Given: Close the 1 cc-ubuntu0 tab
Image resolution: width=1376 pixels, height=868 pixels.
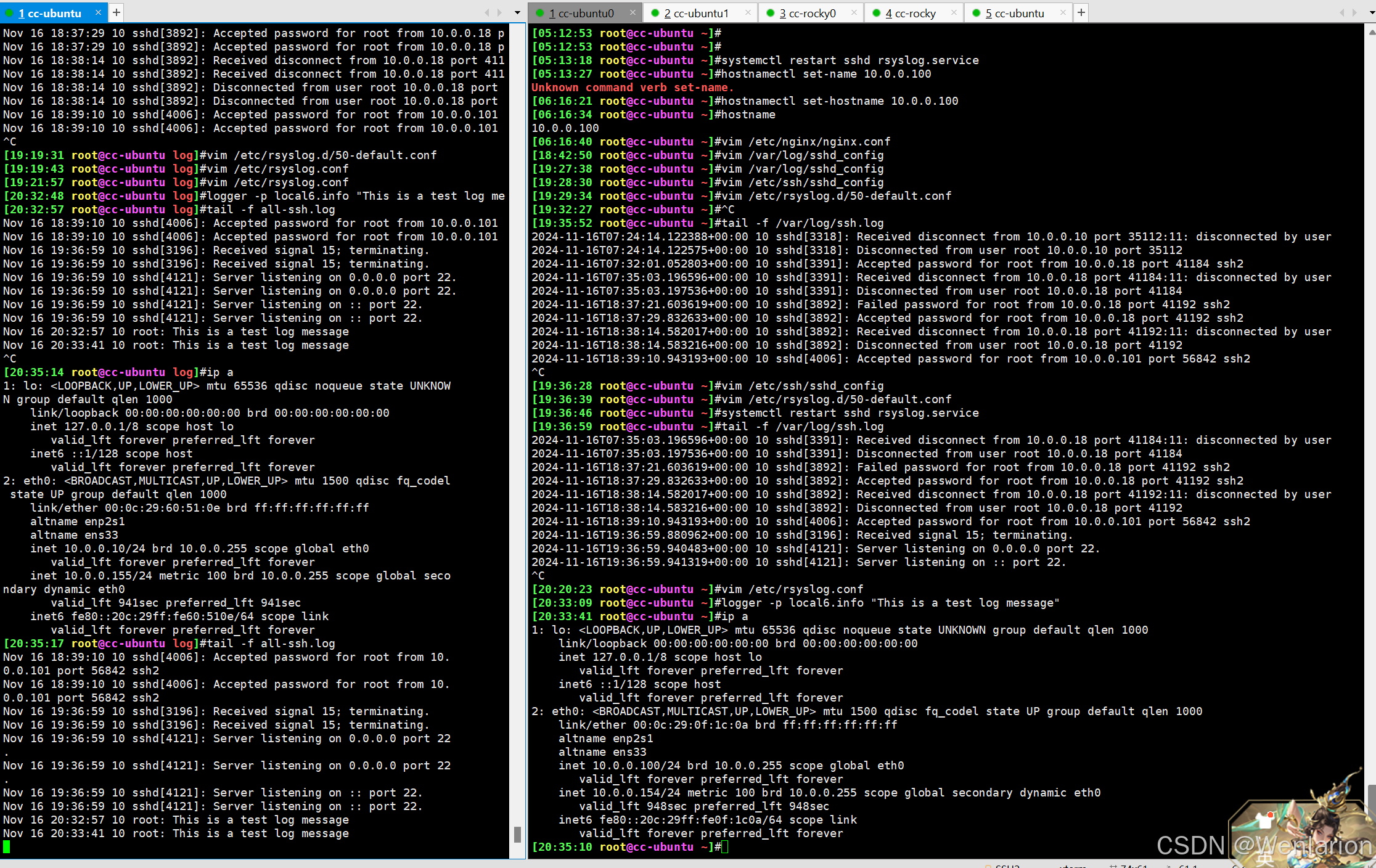Looking at the screenshot, I should pos(633,12).
